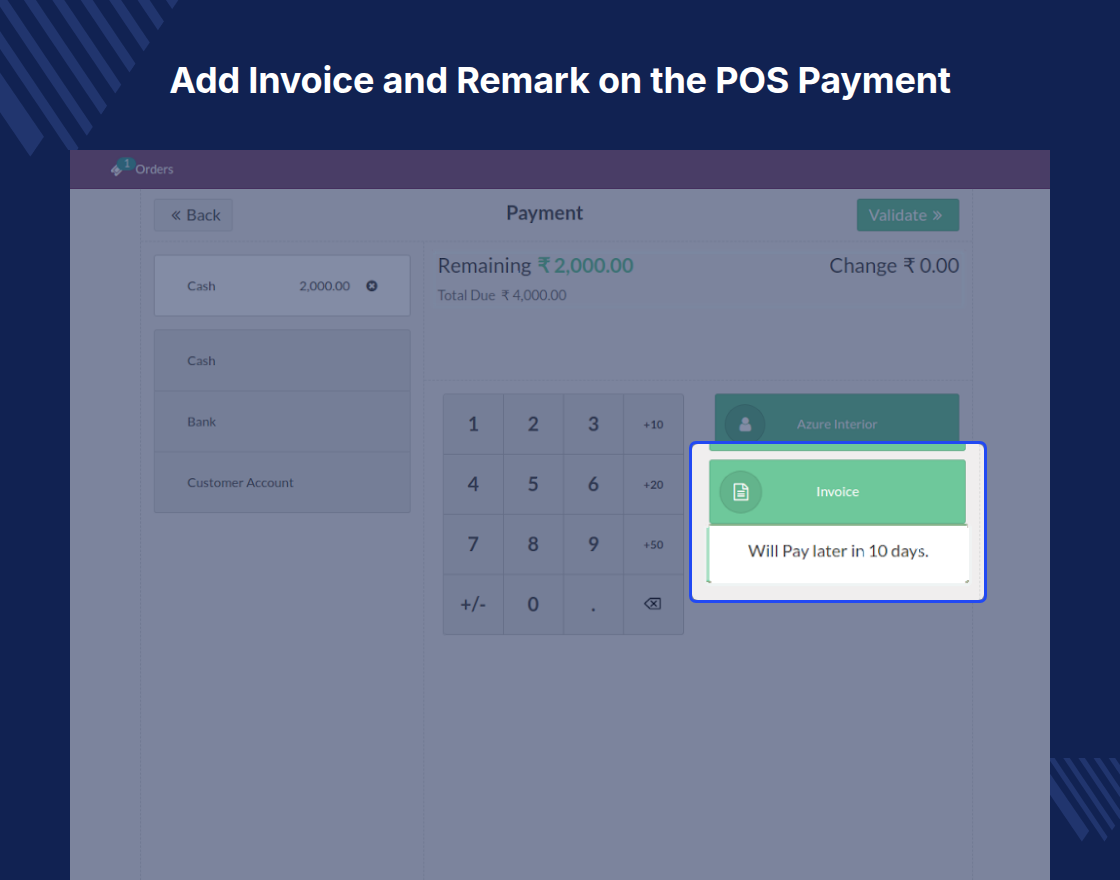This screenshot has width=1120, height=880.
Task: Open the Orders ticket icon
Action: 116,170
